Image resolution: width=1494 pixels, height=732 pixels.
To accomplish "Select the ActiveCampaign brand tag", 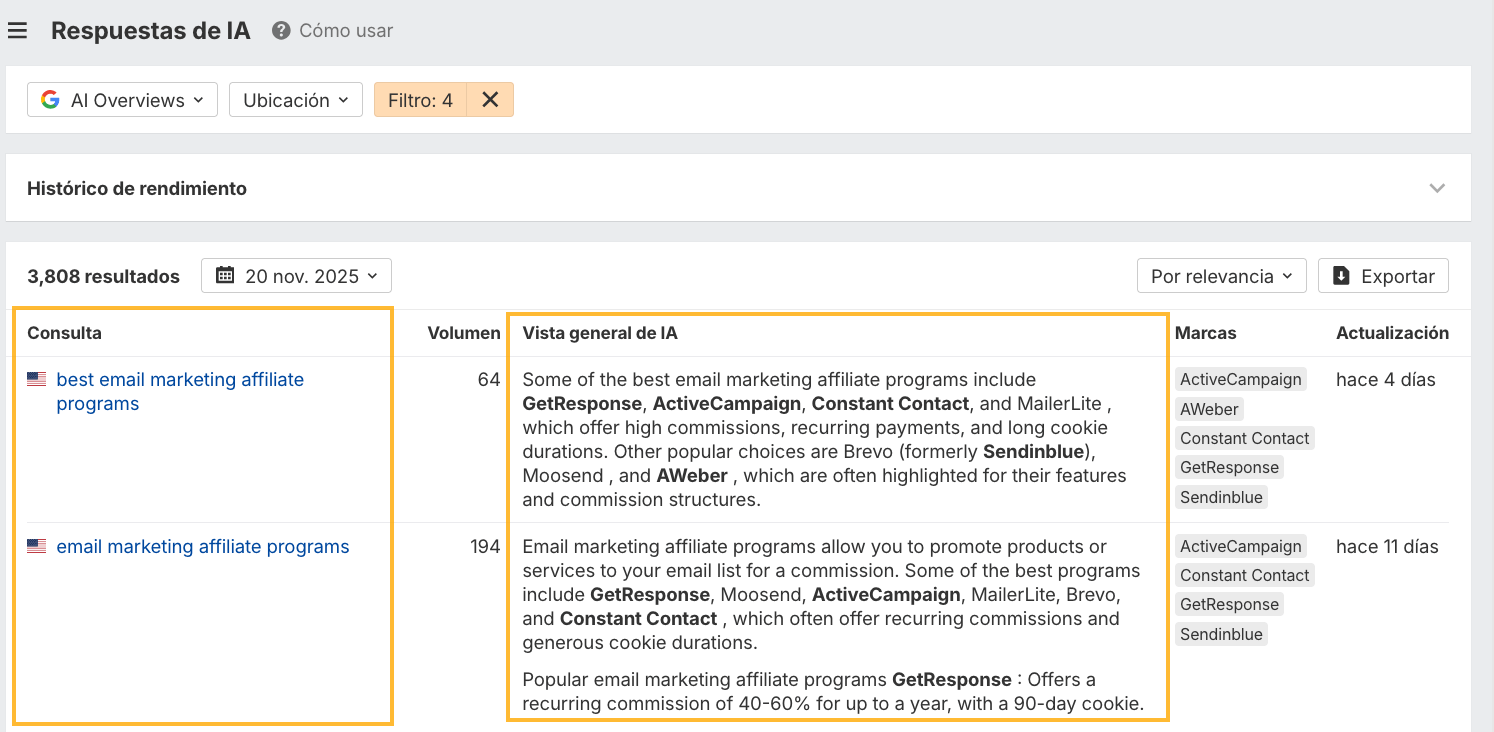I will pyautogui.click(x=1240, y=378).
